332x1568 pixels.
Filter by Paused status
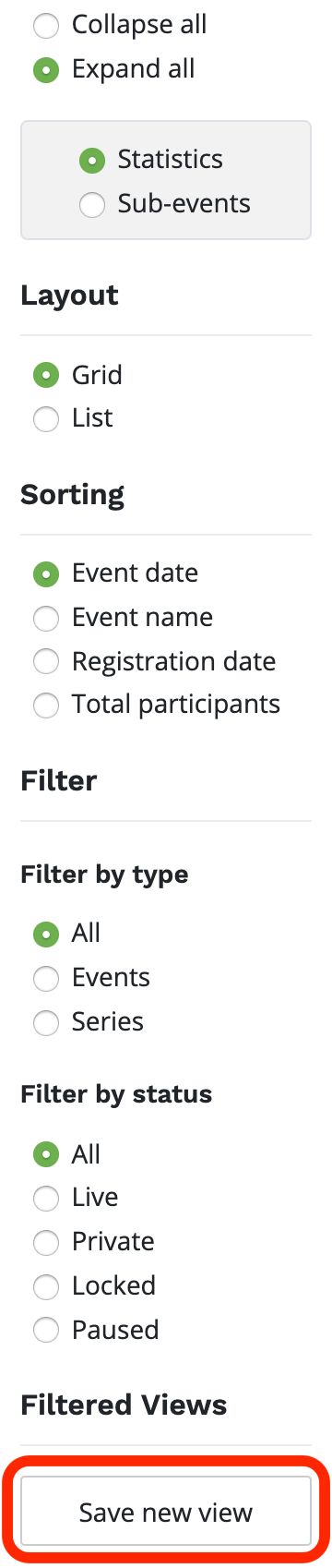(46, 1331)
